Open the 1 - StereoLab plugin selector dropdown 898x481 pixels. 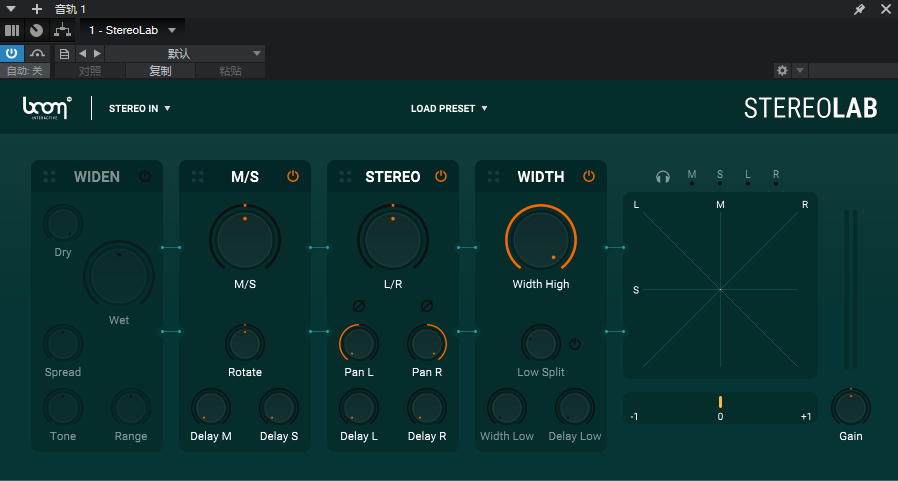point(132,30)
